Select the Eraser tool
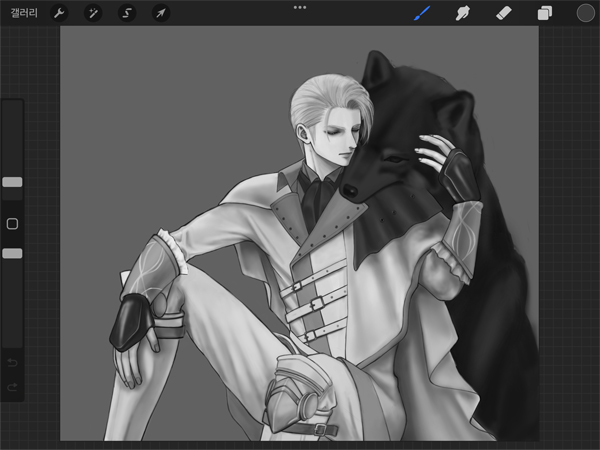The image size is (600, 450). coord(504,13)
